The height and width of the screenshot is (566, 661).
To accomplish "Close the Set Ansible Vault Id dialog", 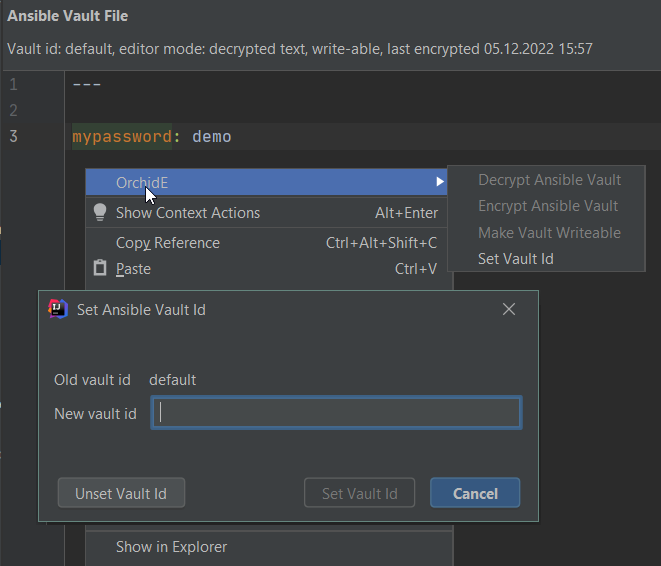I will point(509,309).
